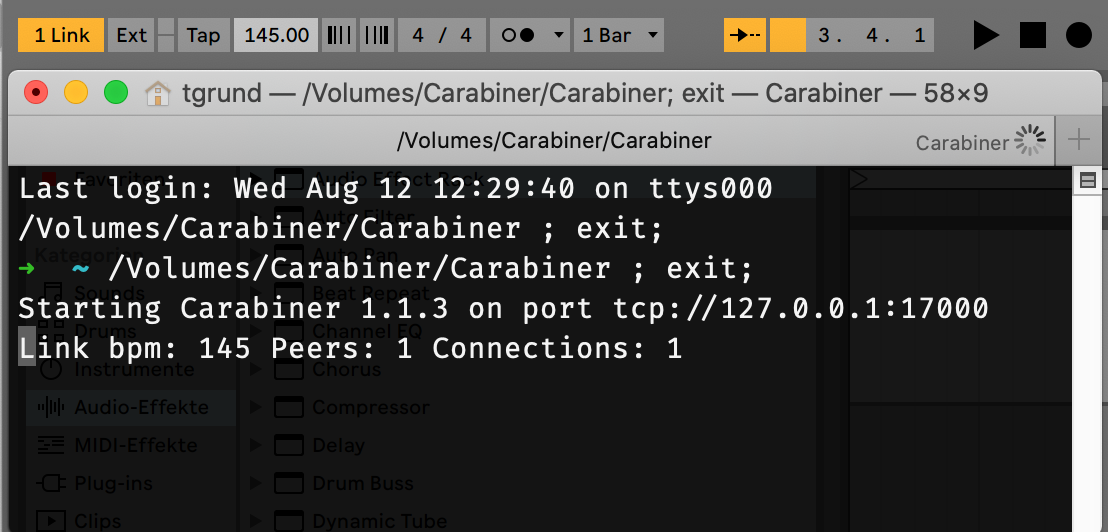
Task: Select the /Volumes/Carabiner/Carabiner terminal tab
Action: 553,140
